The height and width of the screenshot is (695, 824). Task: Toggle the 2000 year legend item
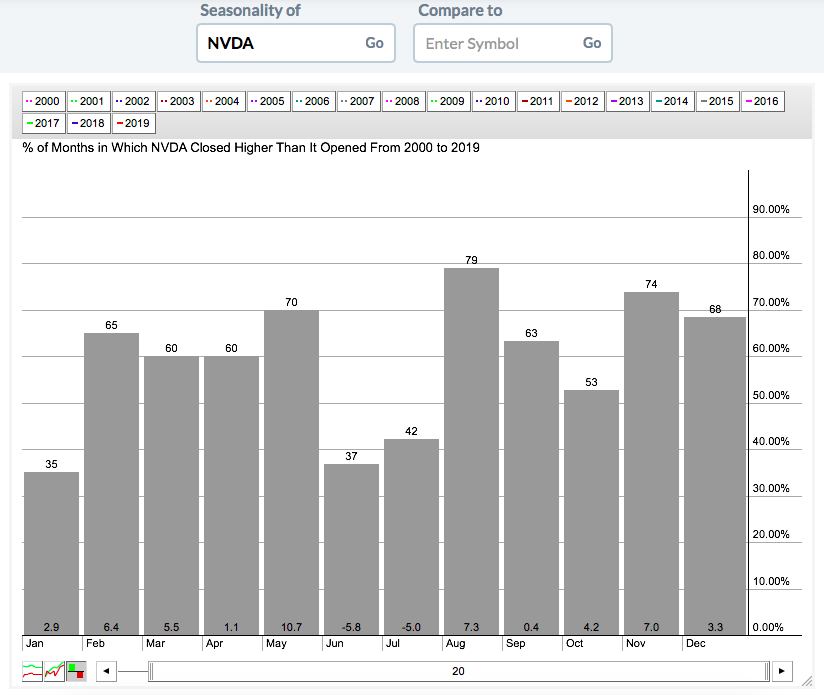pyautogui.click(x=43, y=101)
